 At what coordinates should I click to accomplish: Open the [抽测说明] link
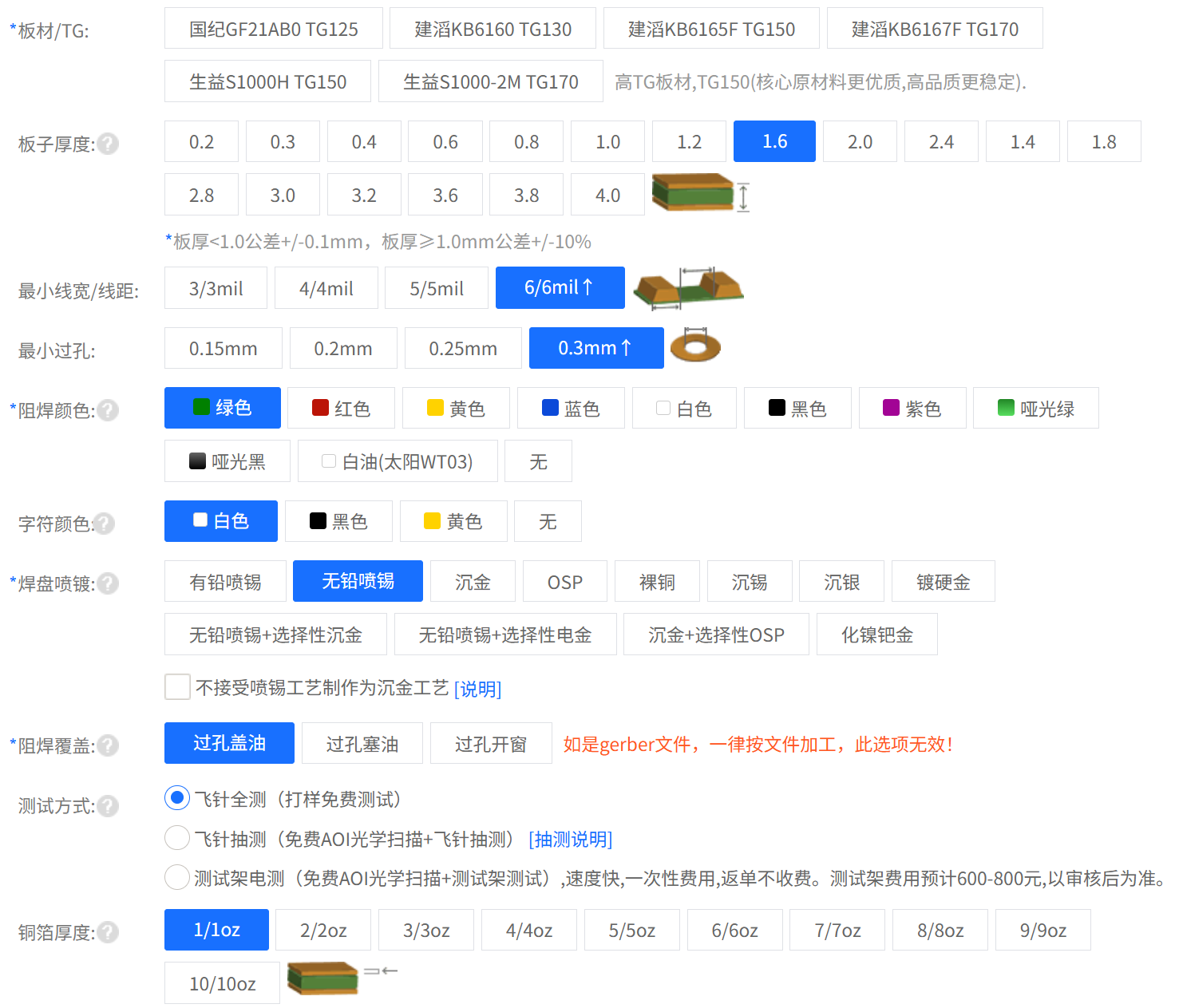569,839
